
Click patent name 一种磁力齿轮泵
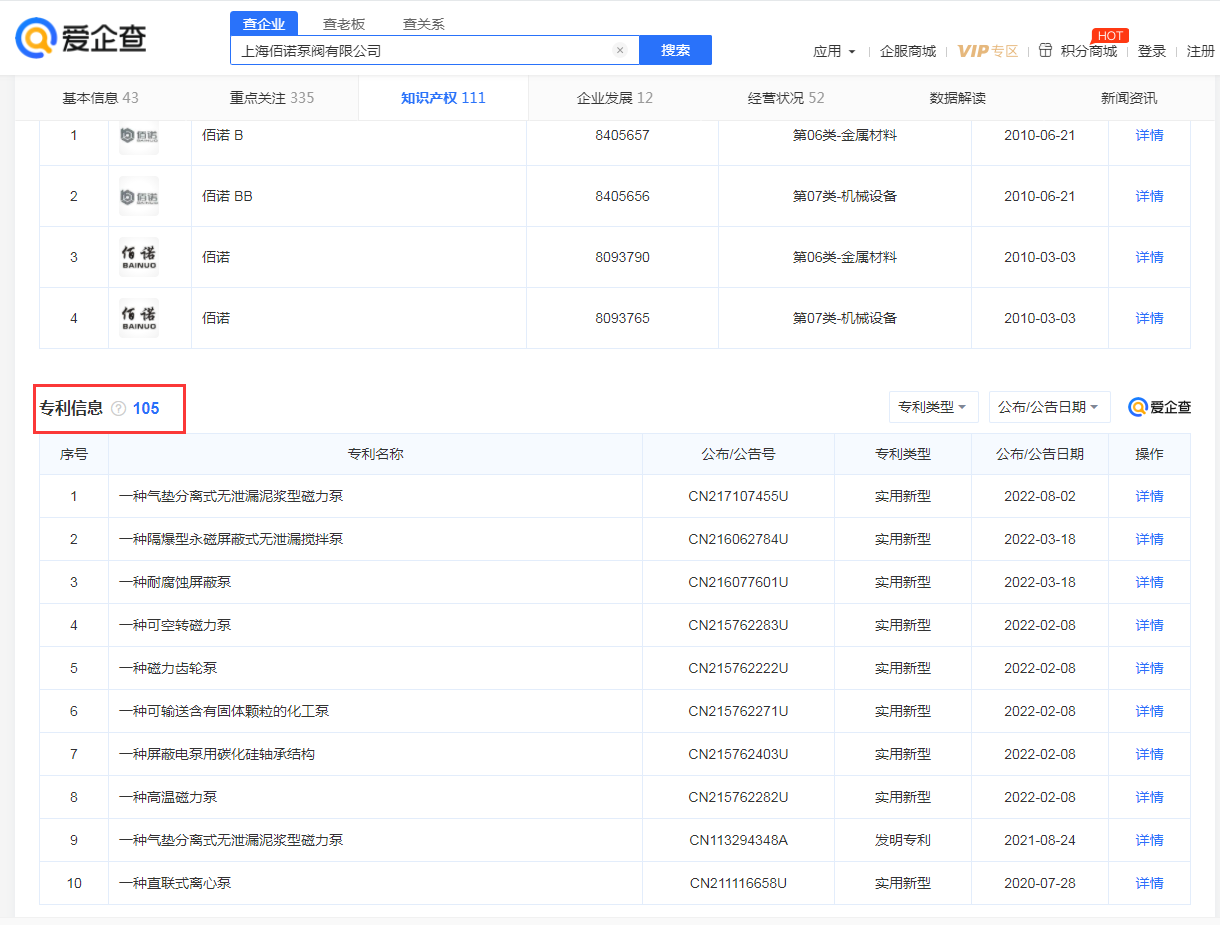pos(168,668)
